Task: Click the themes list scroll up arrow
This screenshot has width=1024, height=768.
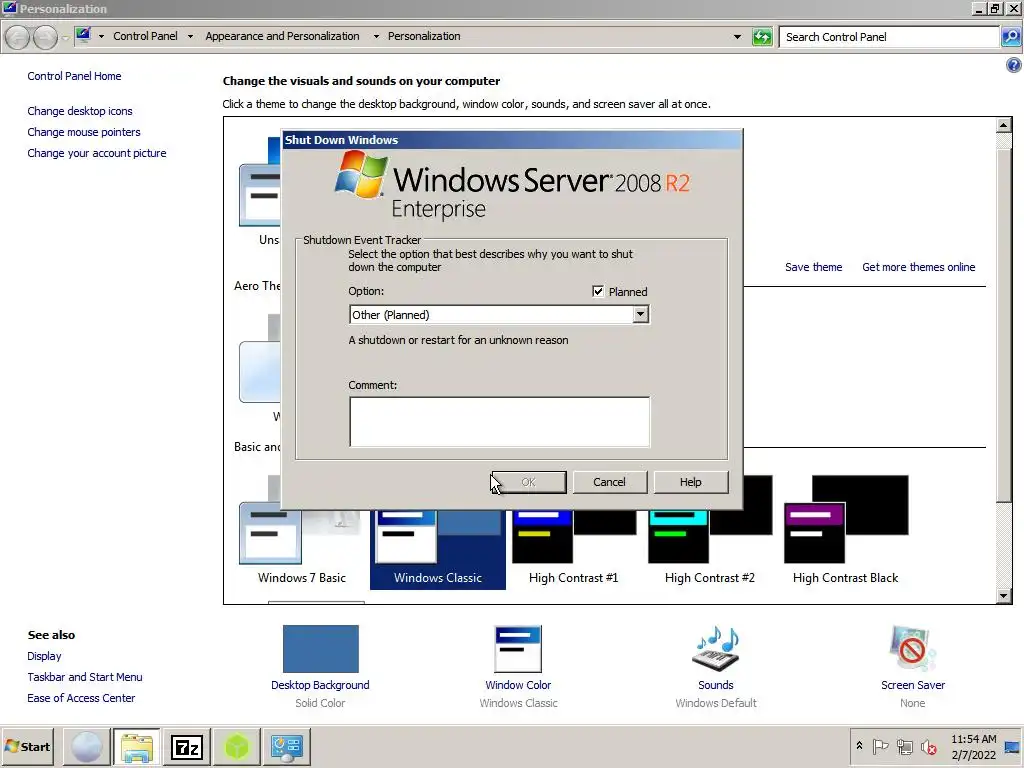Action: tap(1004, 124)
